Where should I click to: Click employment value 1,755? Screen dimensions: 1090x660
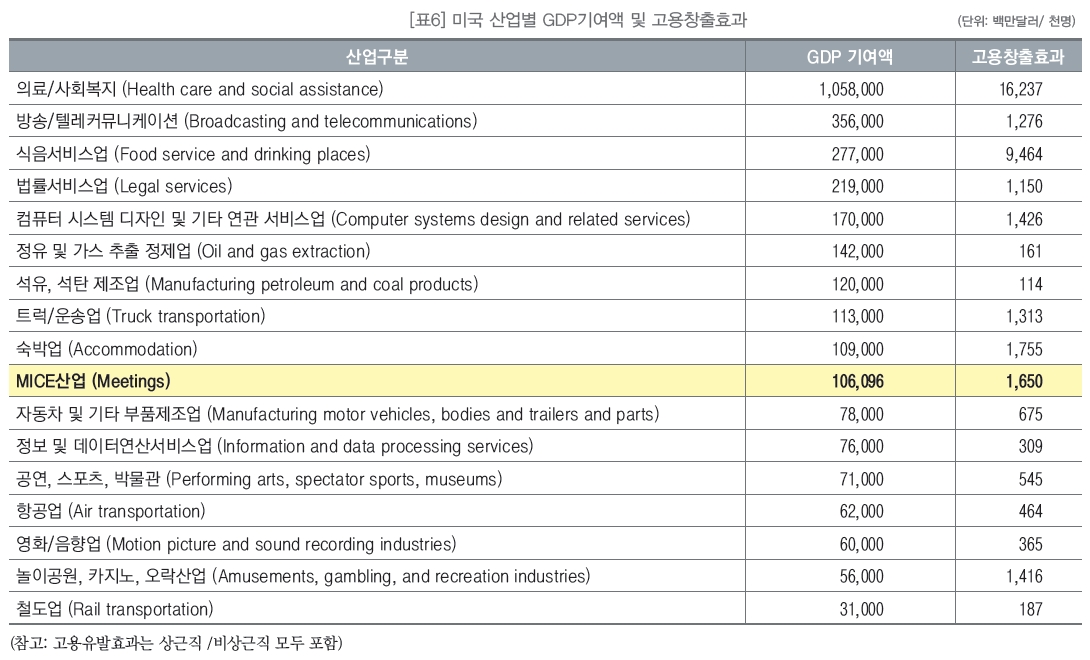tap(1025, 349)
